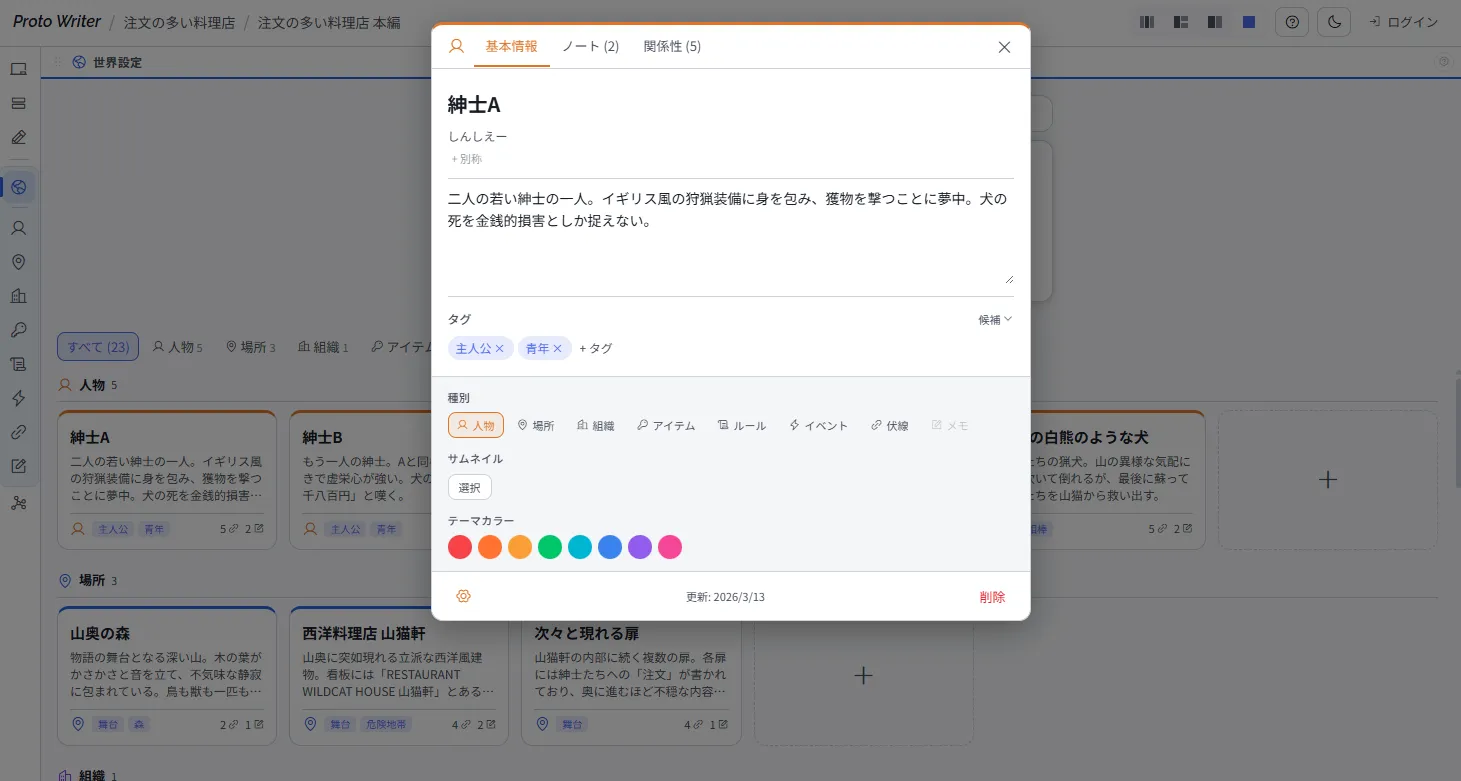The image size is (1461, 781).
Task: Expand the +別称 alias field
Action: 466,158
